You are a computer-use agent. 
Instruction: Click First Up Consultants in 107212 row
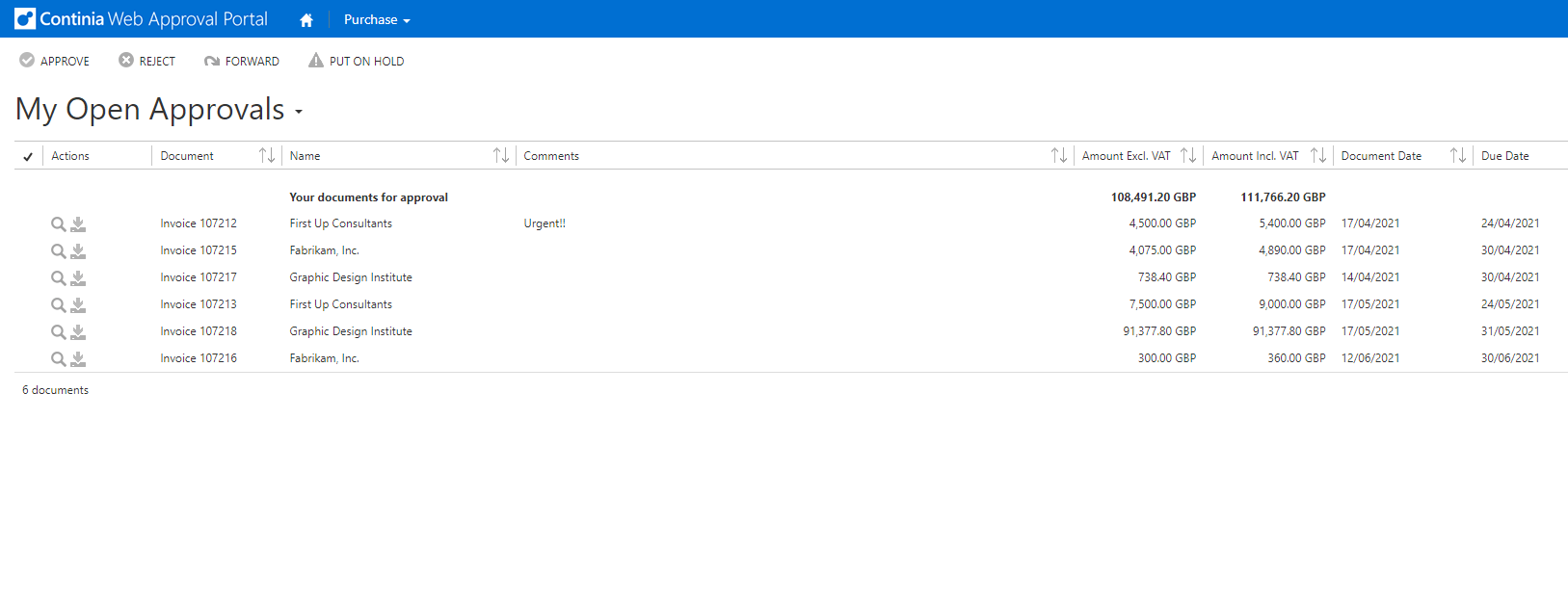341,223
